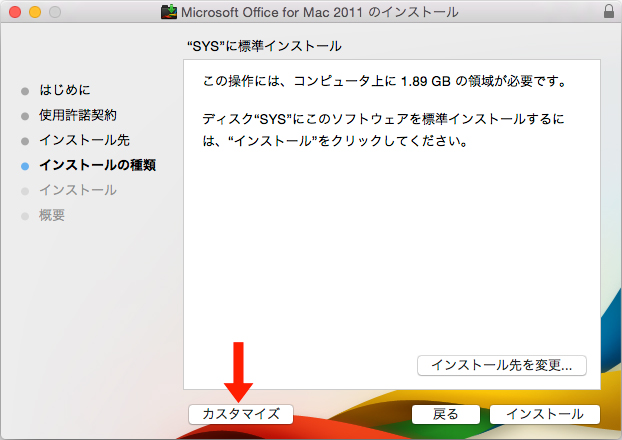Select the はじめに step in the sidebar
Image resolution: width=622 pixels, height=440 pixels.
click(x=65, y=90)
